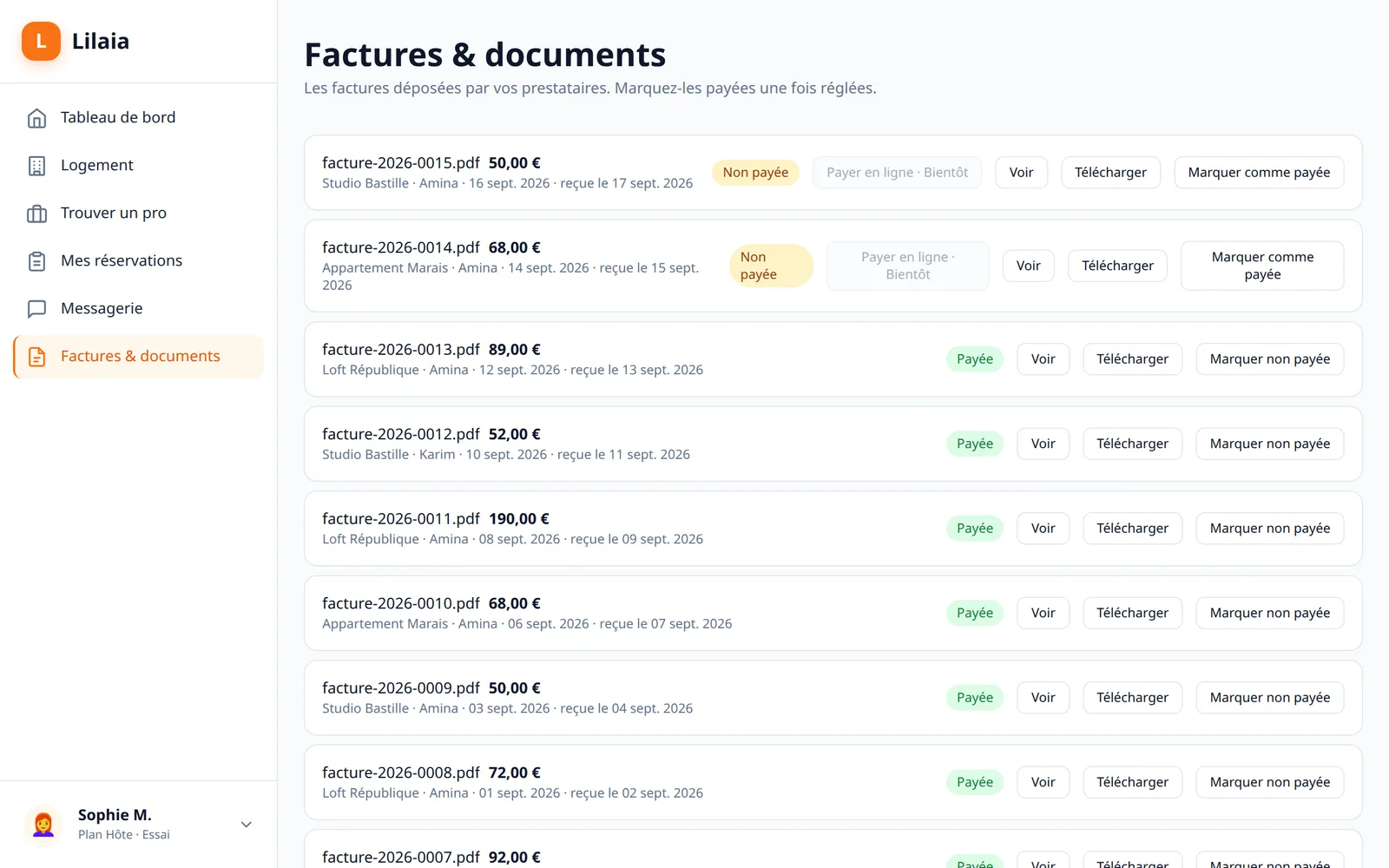1389x868 pixels.
Task: Download facture-2026-0014.pdf
Action: pos(1117,266)
